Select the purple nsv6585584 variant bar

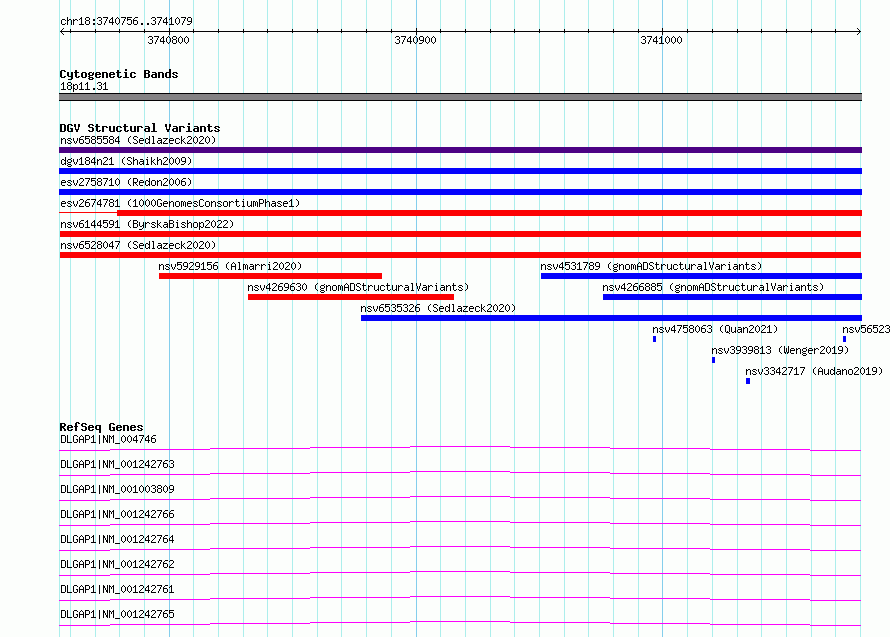pyautogui.click(x=460, y=150)
